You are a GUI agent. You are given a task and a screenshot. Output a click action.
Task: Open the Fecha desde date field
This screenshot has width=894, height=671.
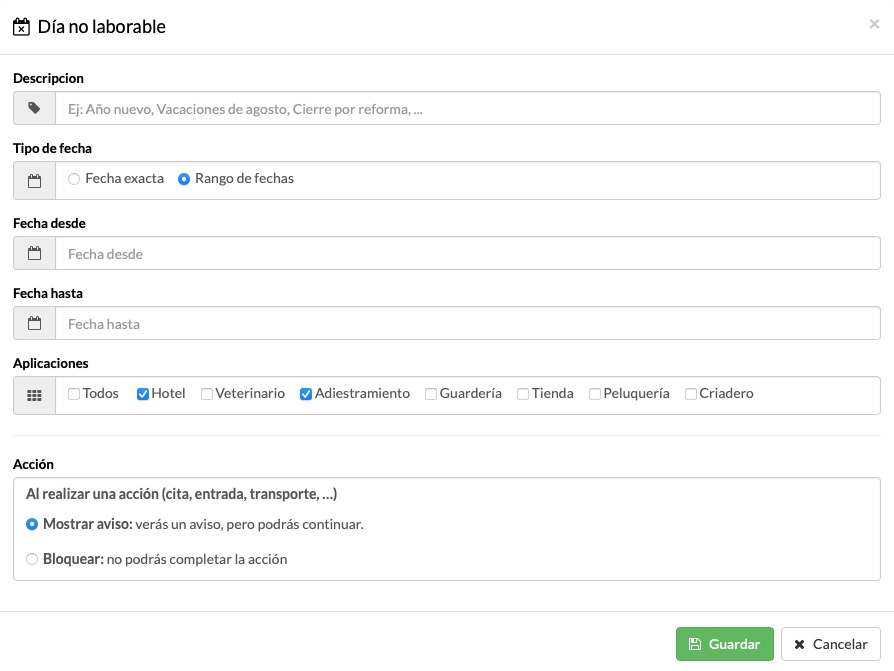468,253
